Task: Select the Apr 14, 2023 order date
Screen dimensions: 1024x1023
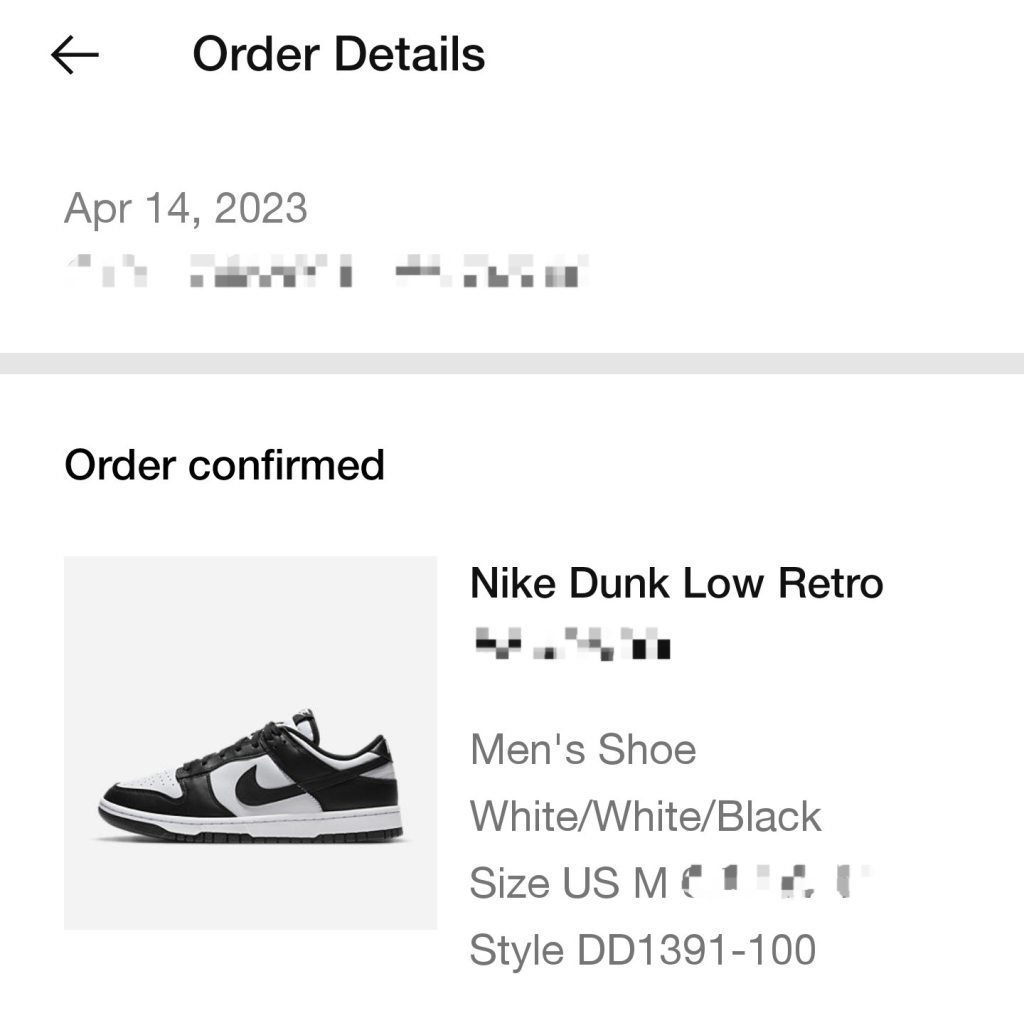Action: 186,209
